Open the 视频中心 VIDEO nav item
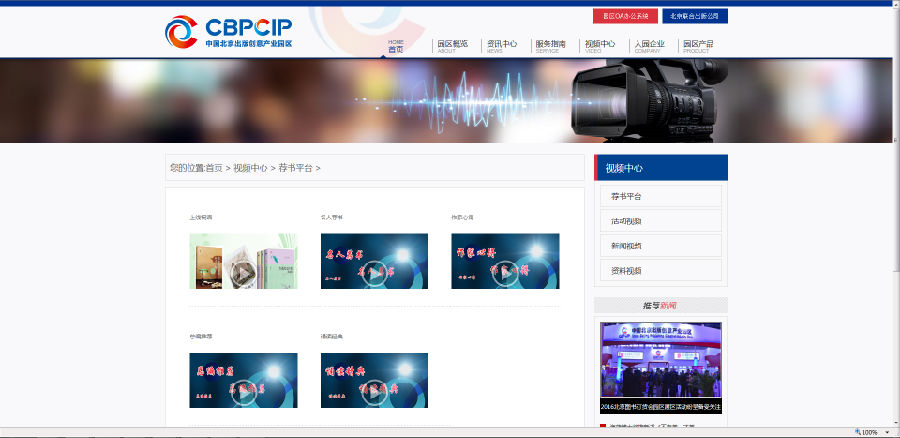This screenshot has height=438, width=900. click(600, 46)
